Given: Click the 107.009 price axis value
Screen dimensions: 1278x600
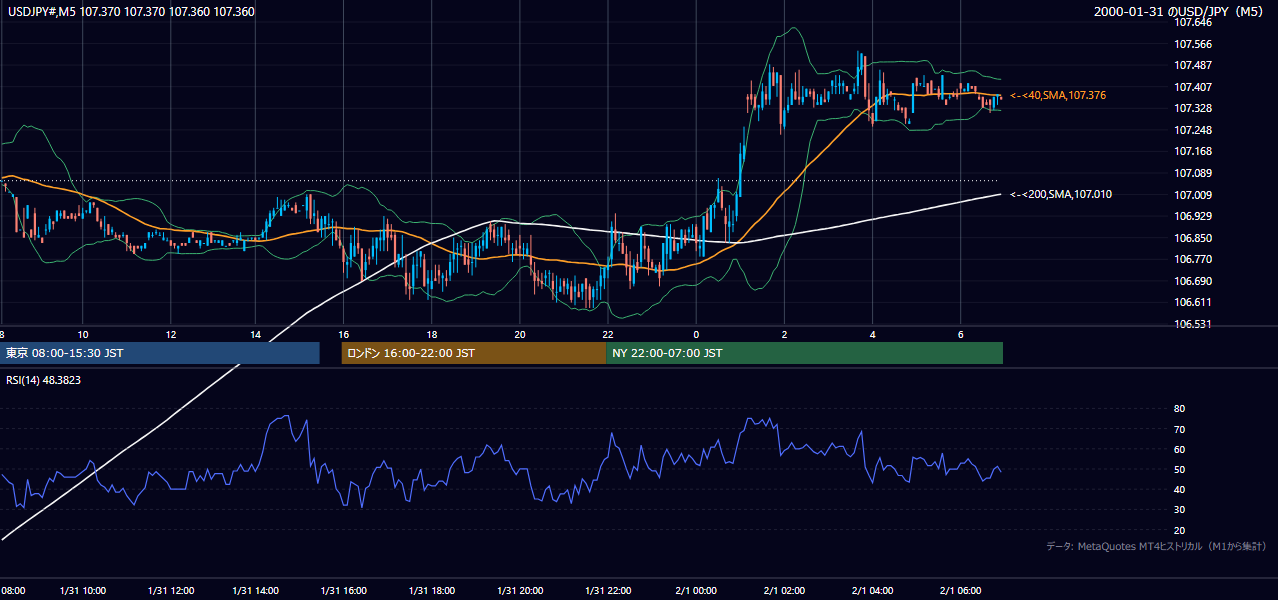Looking at the screenshot, I should 1192,195.
